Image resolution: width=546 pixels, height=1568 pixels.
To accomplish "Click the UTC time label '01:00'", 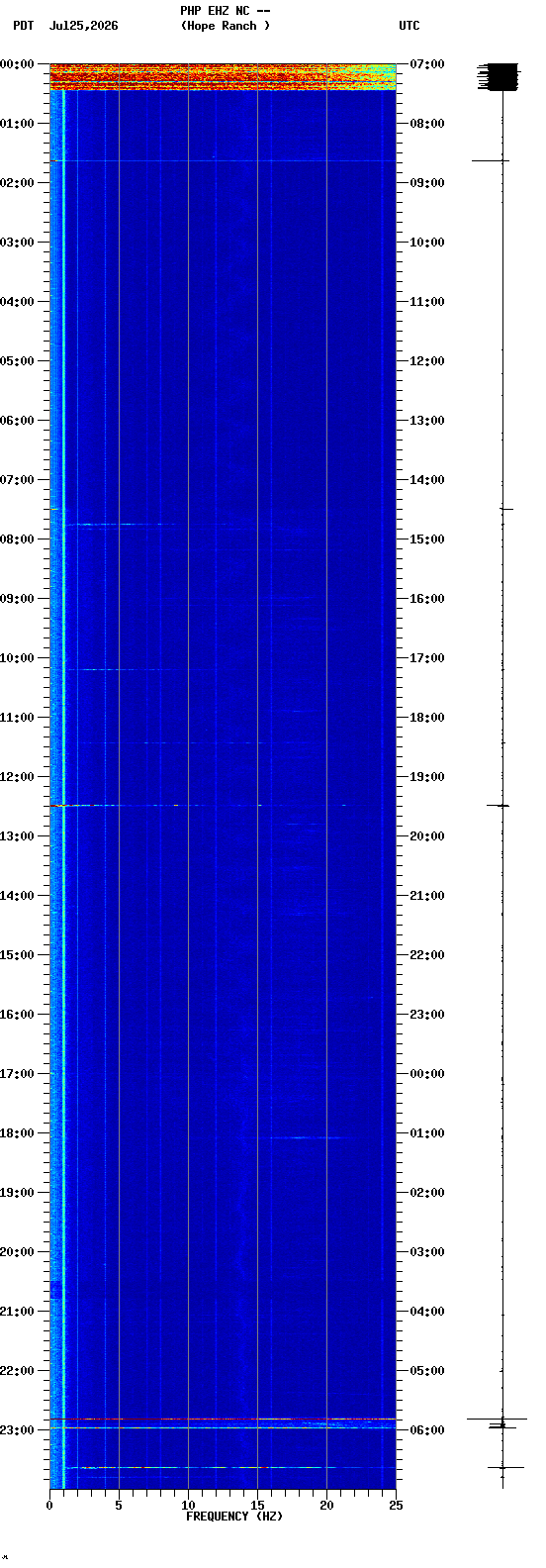I will pos(427,1133).
